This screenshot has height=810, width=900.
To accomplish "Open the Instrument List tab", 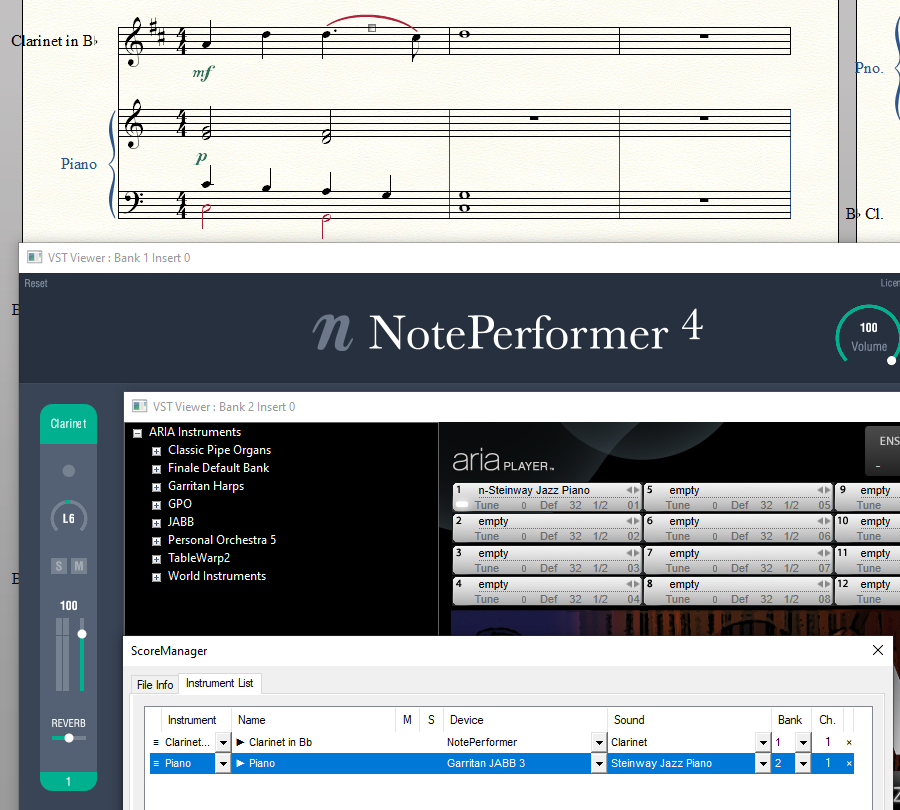I will tap(219, 684).
